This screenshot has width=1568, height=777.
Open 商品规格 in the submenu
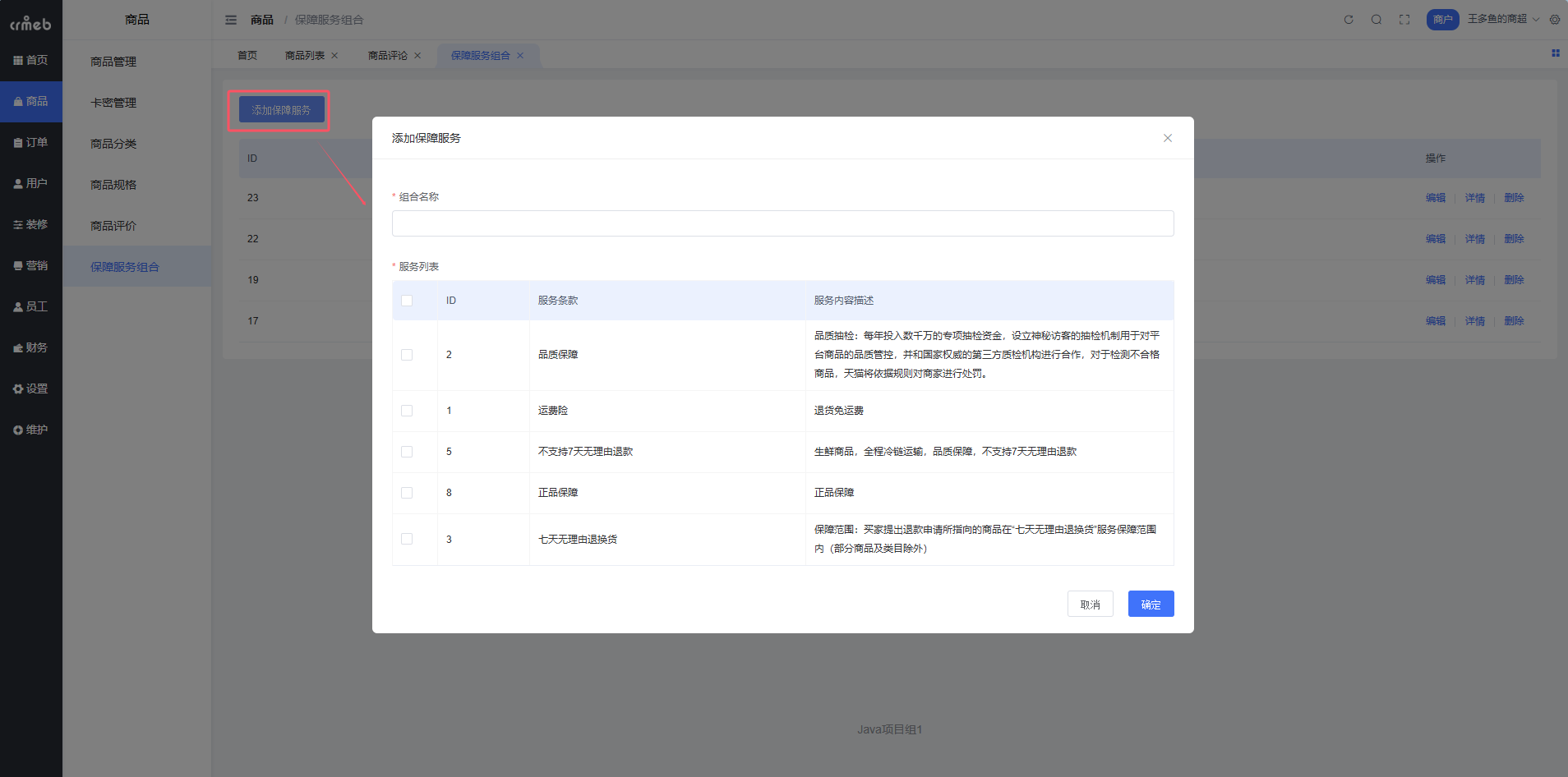point(113,185)
